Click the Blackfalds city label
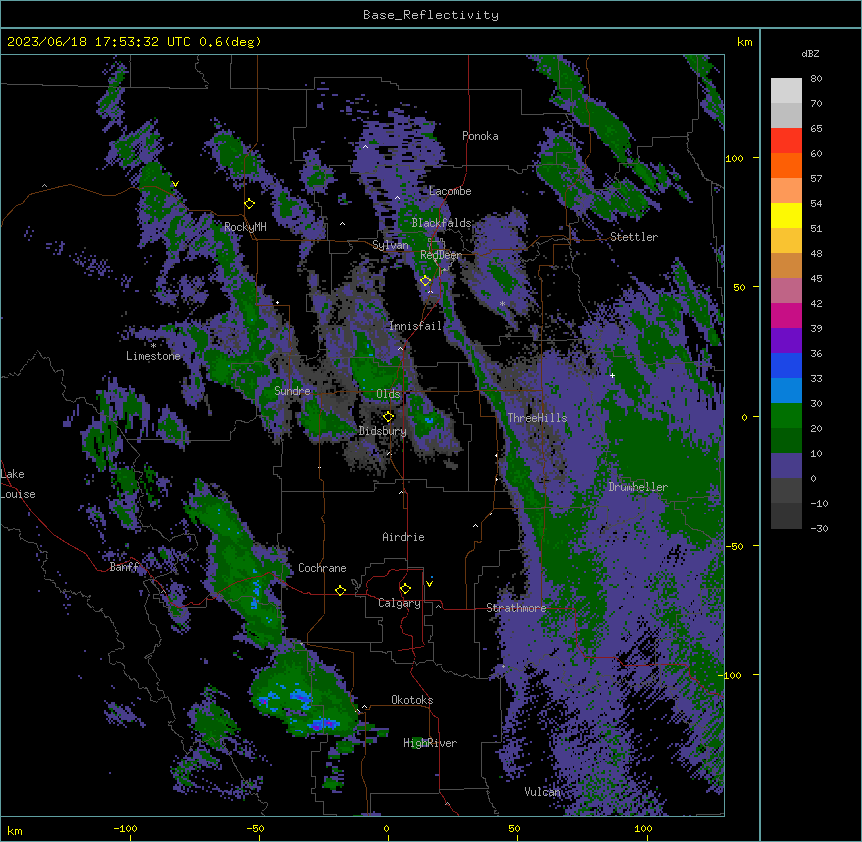The image size is (862, 842). [441, 223]
